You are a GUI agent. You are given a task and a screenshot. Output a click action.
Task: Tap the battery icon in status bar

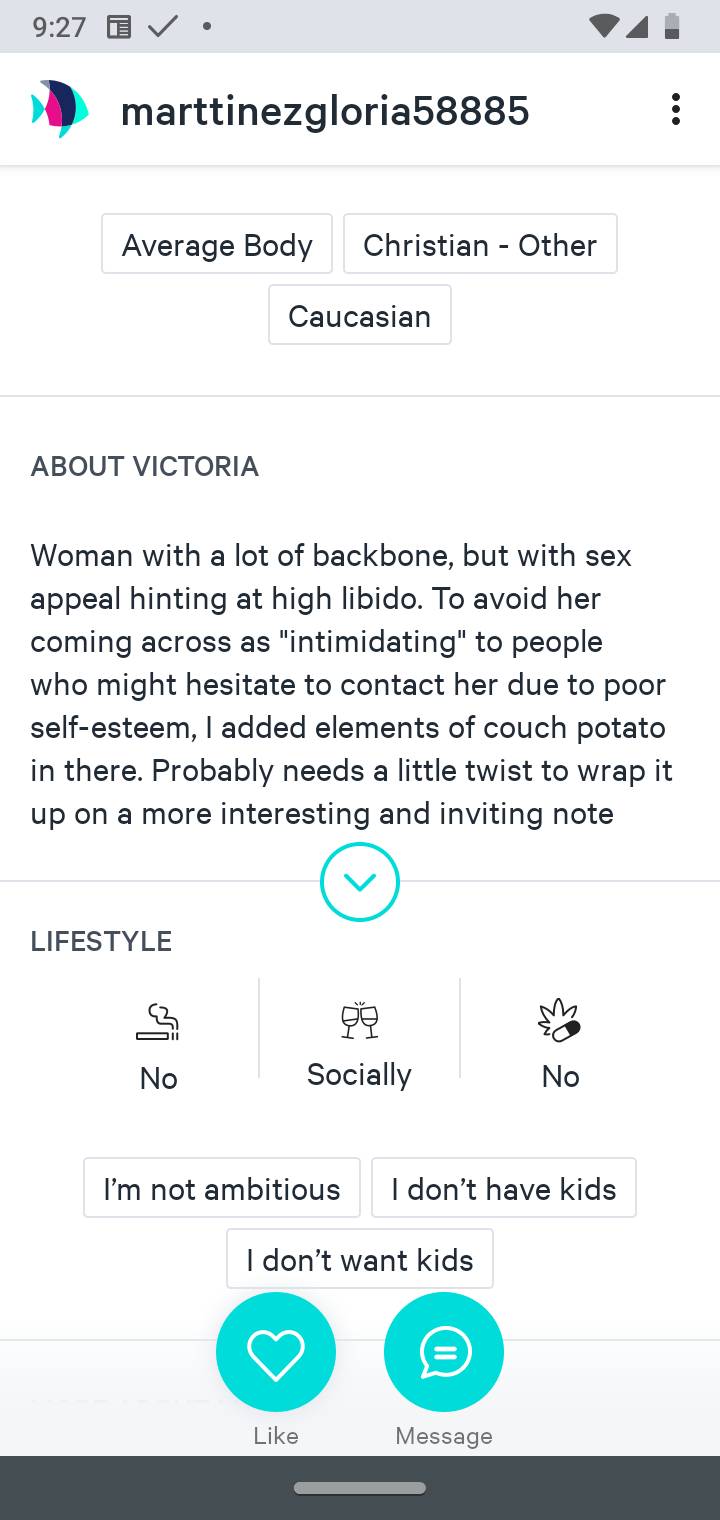(x=672, y=26)
